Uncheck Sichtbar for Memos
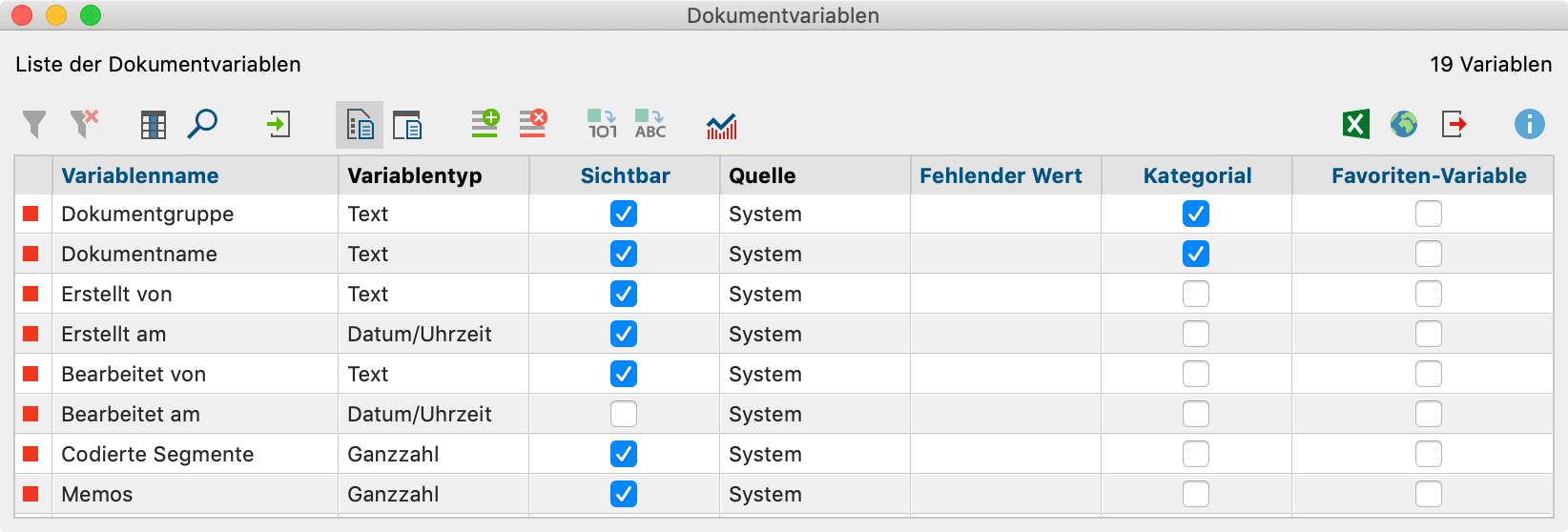The height and width of the screenshot is (532, 1568). click(x=624, y=494)
